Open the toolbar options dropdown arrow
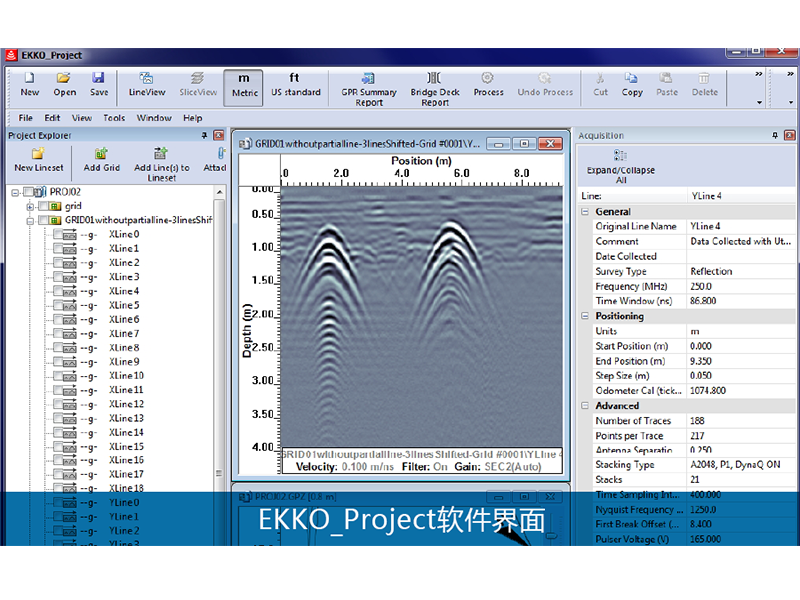 tap(759, 103)
